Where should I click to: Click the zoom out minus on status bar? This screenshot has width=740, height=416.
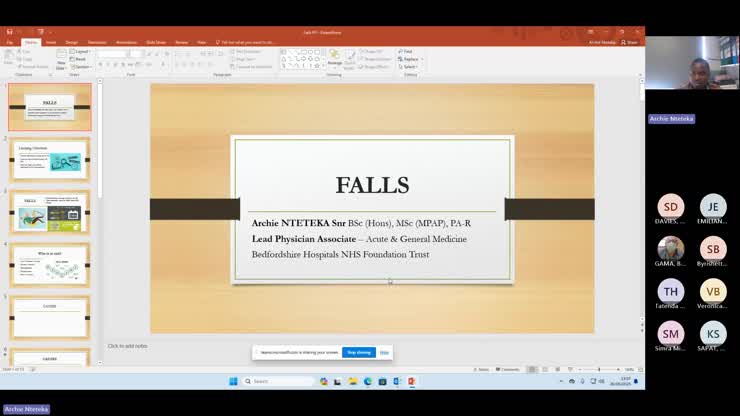580,369
